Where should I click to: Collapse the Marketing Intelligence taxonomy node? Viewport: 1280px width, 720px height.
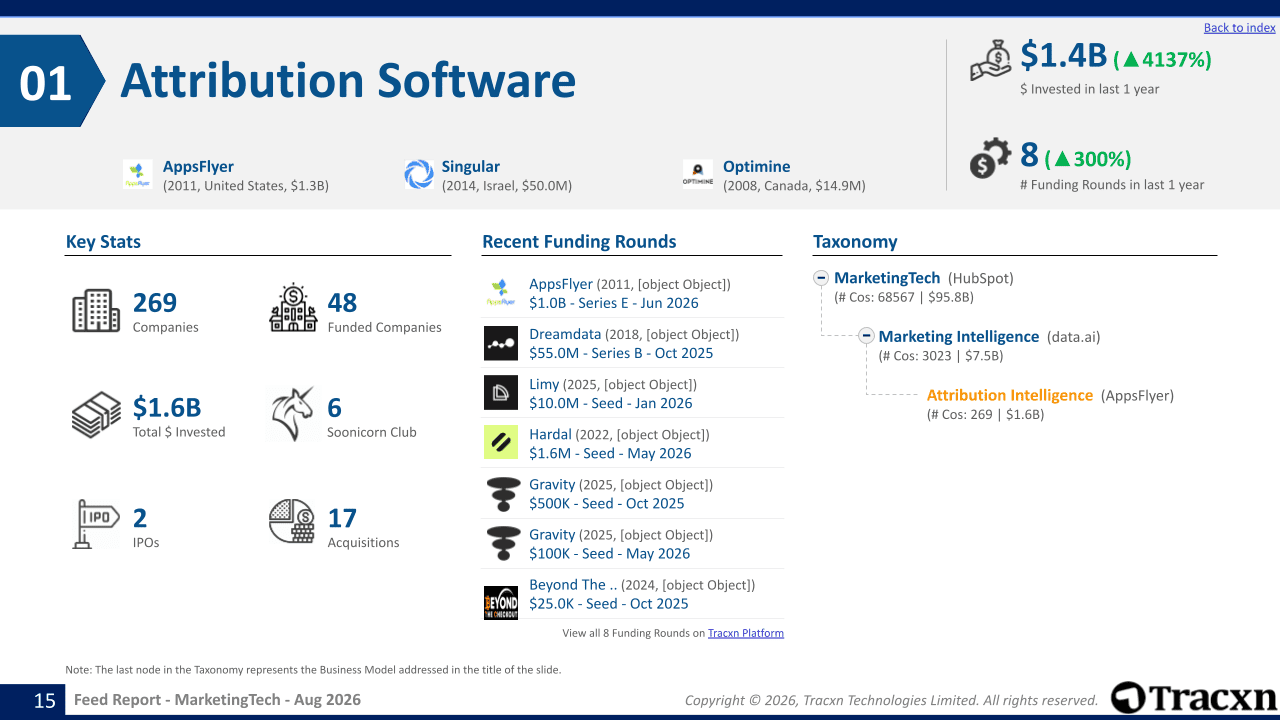coord(867,336)
